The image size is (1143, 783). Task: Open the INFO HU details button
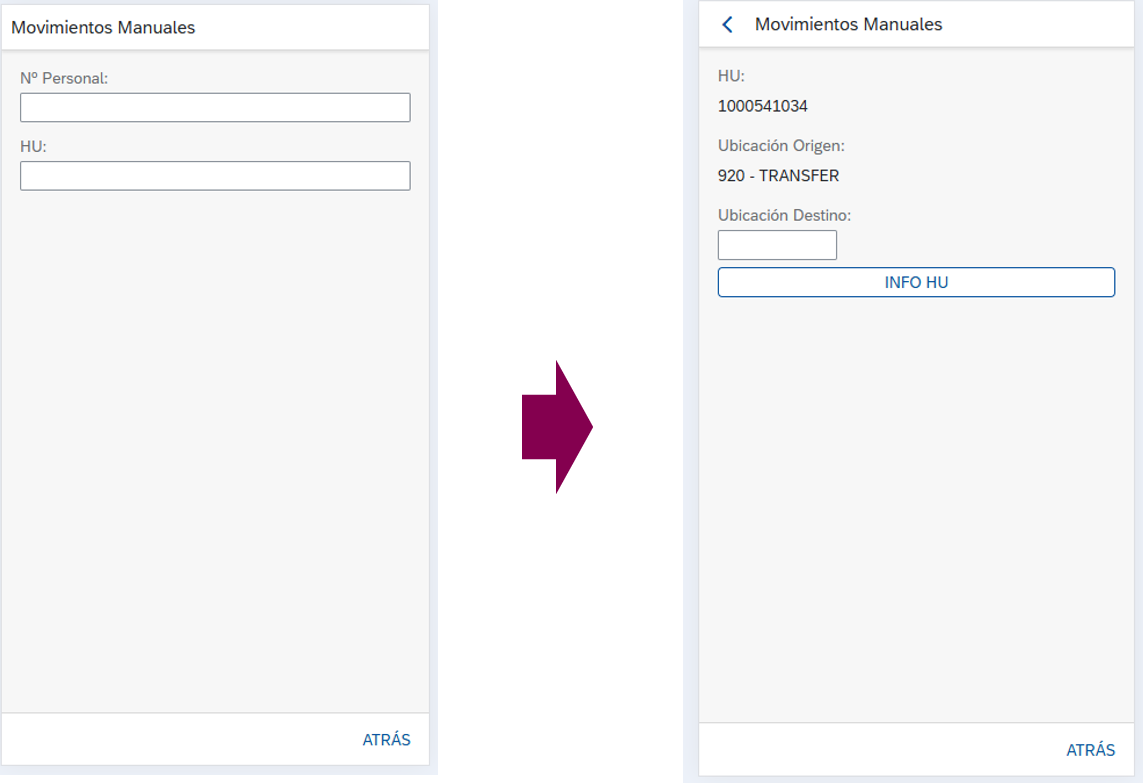(x=916, y=282)
